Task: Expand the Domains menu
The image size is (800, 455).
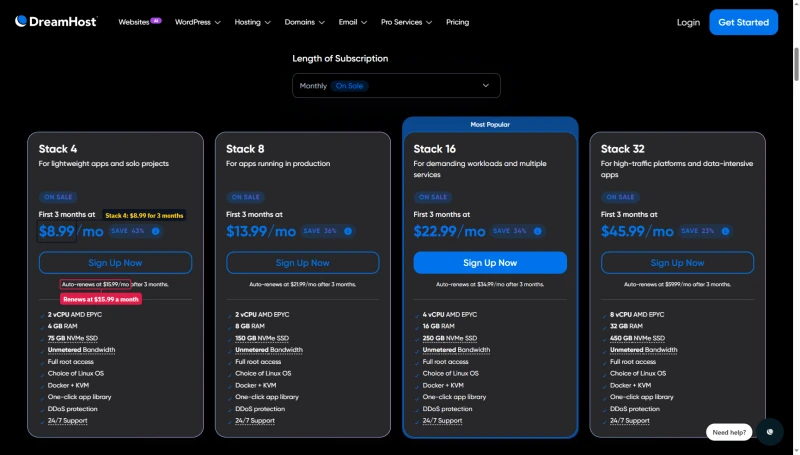Action: [304, 22]
